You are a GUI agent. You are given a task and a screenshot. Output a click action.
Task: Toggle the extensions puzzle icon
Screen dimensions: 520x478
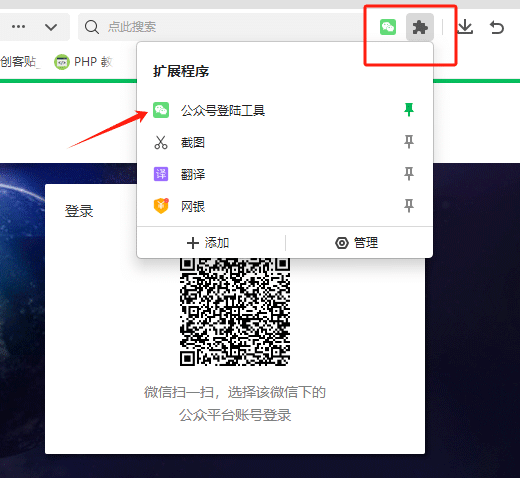pos(420,27)
